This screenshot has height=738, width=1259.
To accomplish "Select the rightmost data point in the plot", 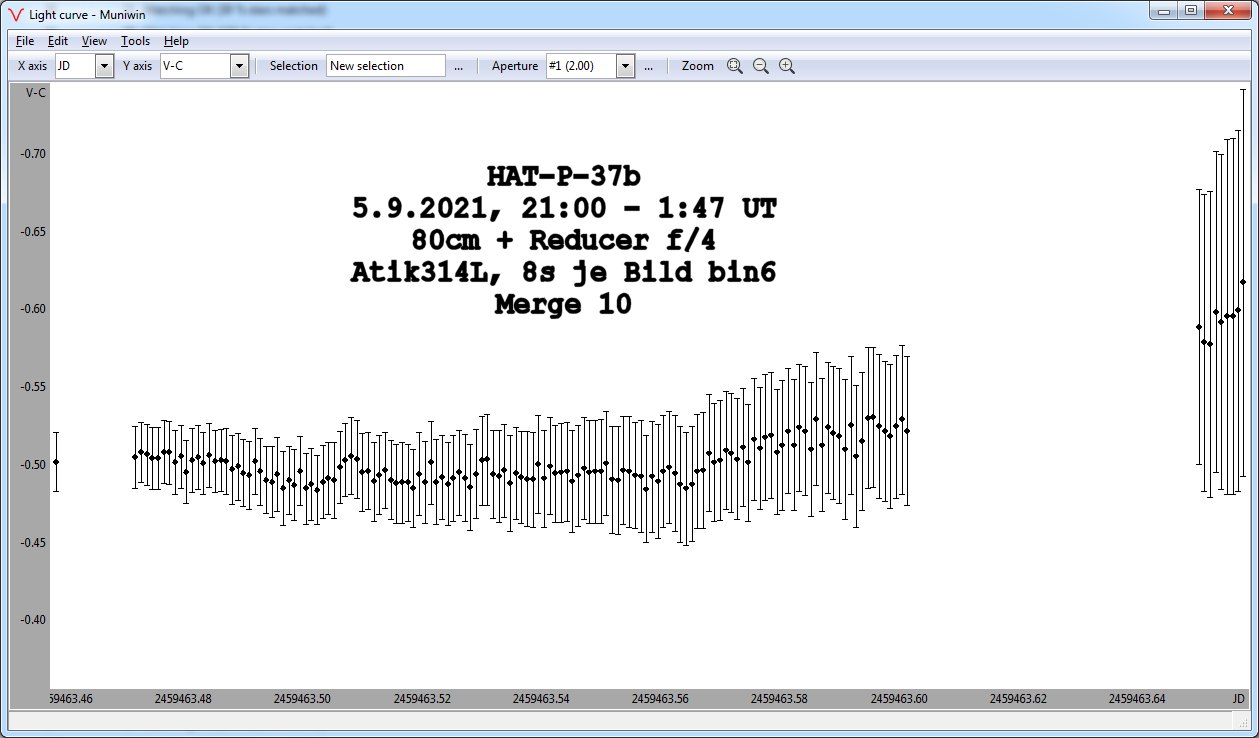I will pos(1243,282).
